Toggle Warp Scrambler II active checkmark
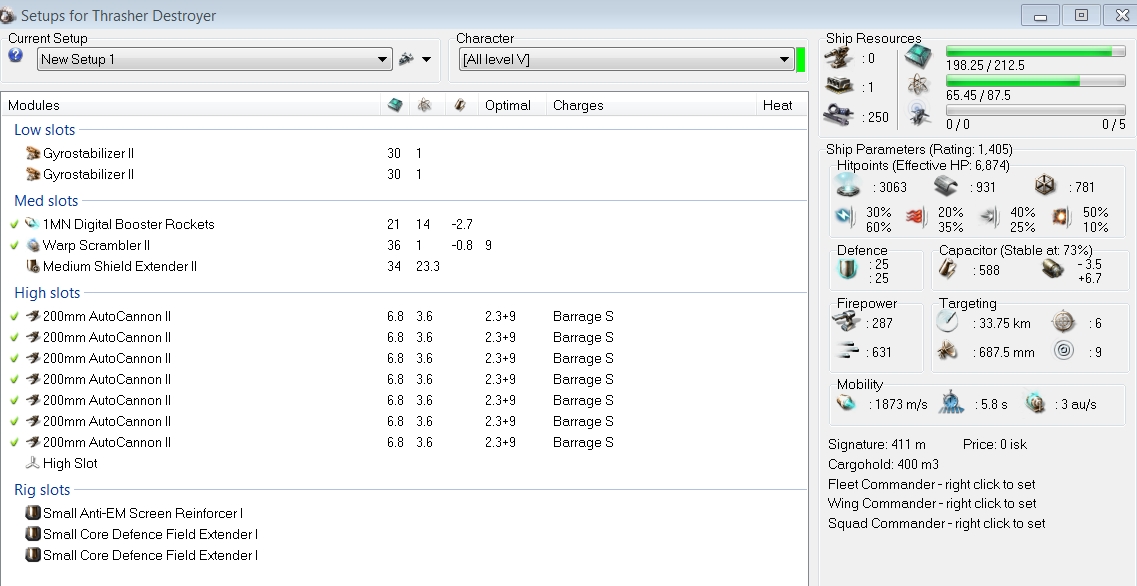This screenshot has width=1137, height=586. 14,245
